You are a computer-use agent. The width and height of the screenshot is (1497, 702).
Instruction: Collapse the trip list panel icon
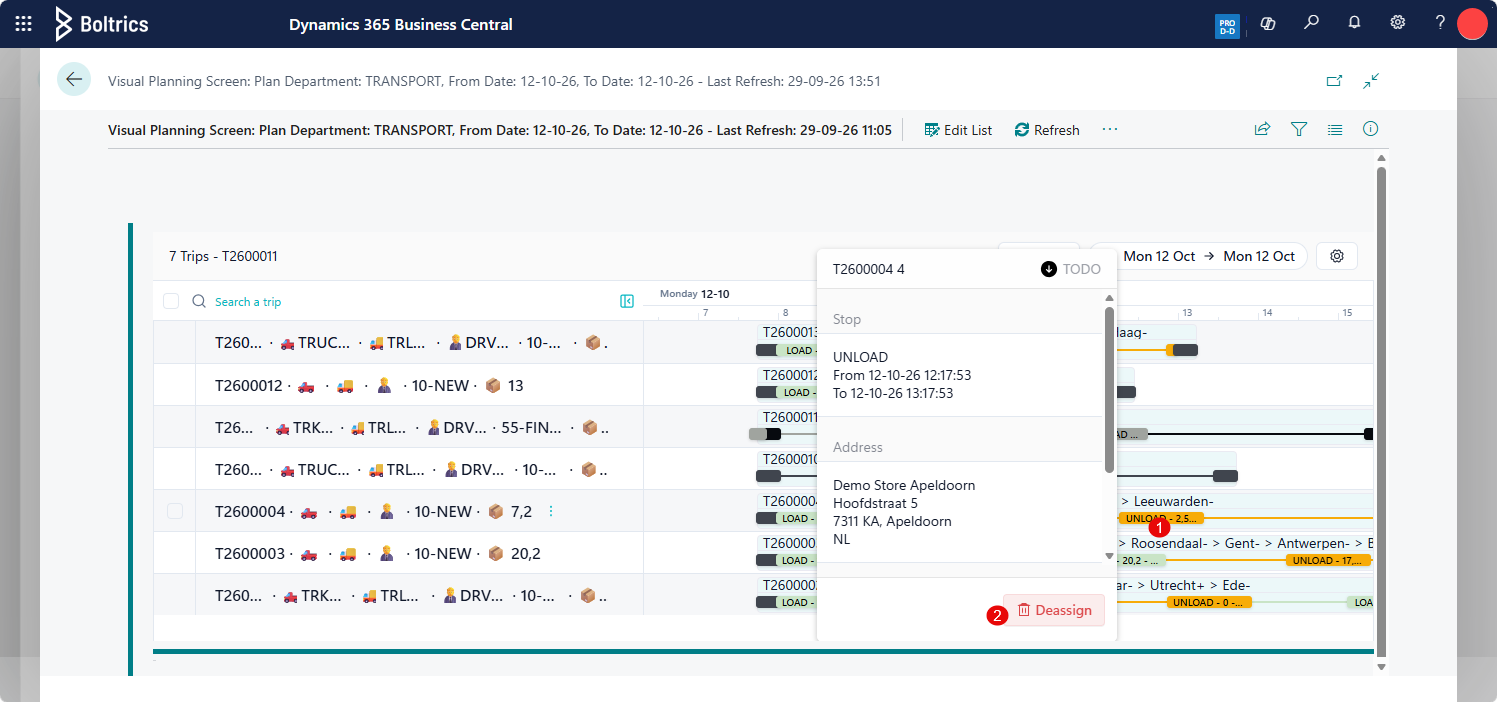[627, 301]
